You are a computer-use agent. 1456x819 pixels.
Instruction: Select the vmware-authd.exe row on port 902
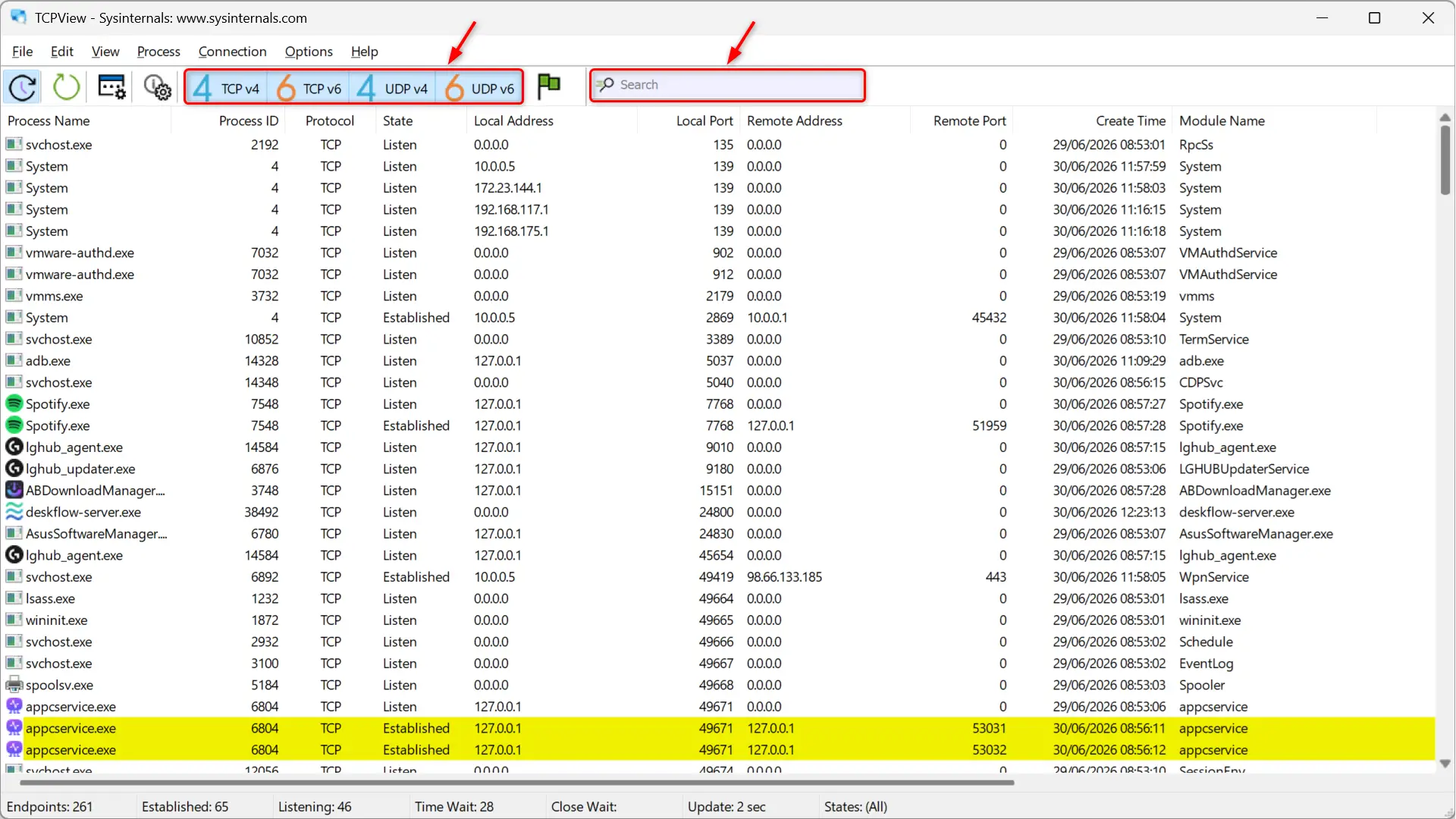[x=718, y=253]
